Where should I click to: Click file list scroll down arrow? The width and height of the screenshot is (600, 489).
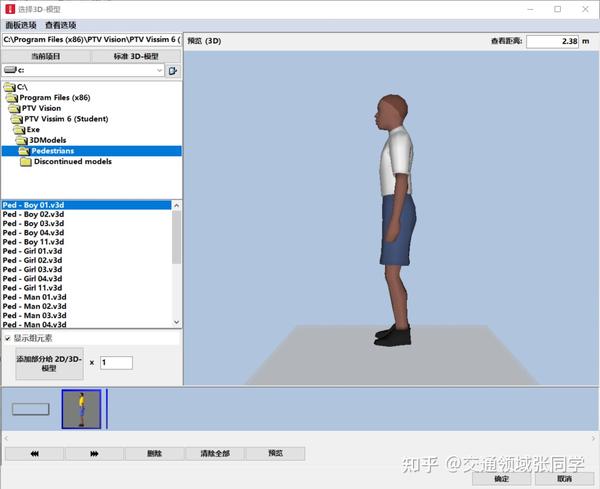(x=176, y=322)
